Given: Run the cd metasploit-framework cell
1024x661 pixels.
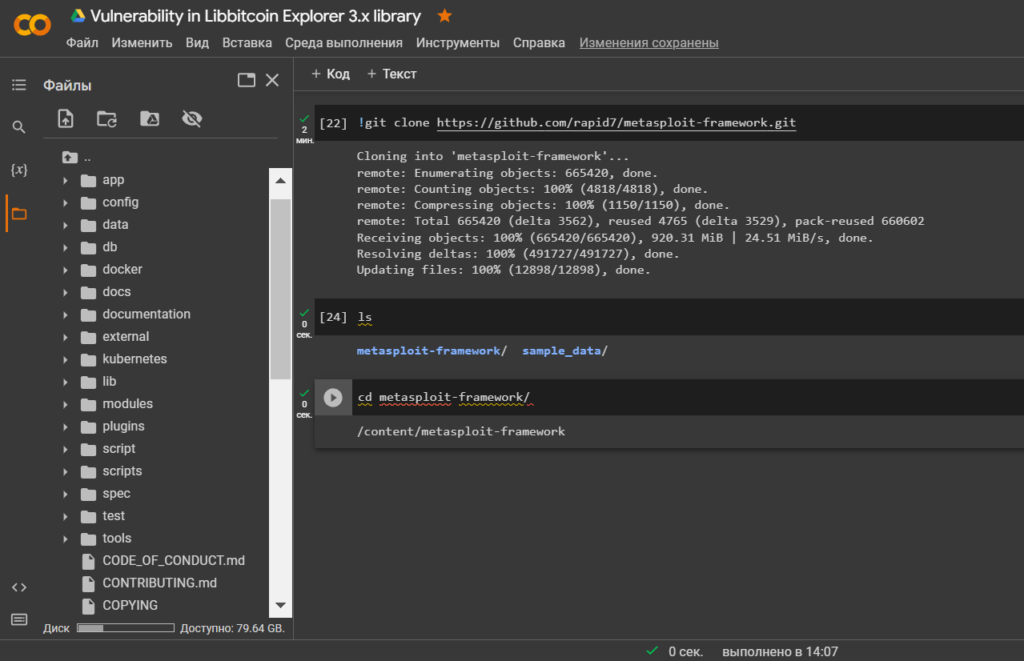Looking at the screenshot, I should pyautogui.click(x=333, y=397).
